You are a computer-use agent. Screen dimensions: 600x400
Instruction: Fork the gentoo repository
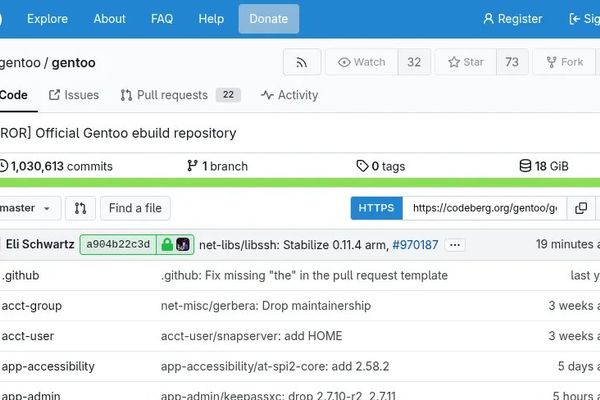click(x=564, y=62)
